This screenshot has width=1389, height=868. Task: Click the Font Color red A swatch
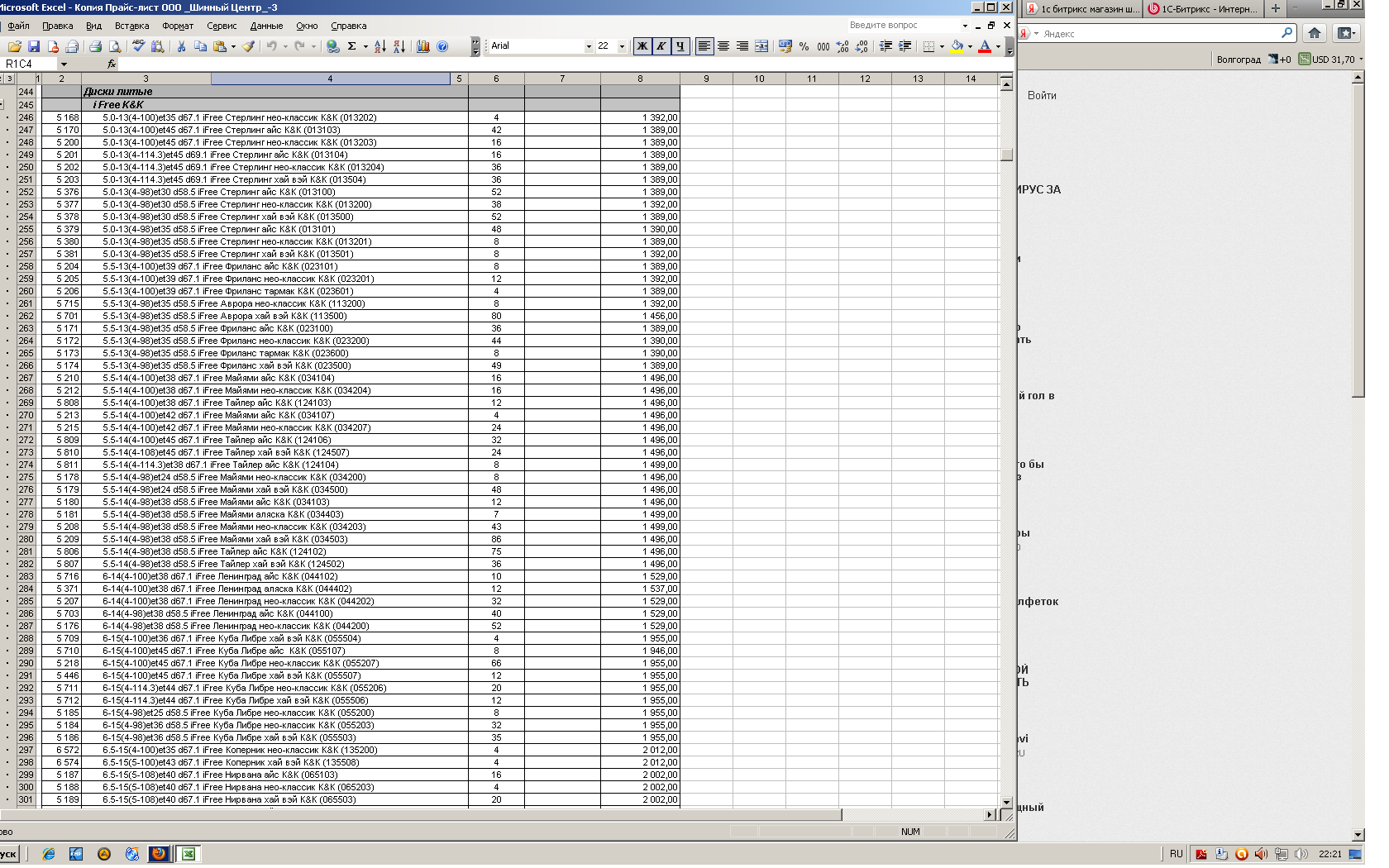985,46
